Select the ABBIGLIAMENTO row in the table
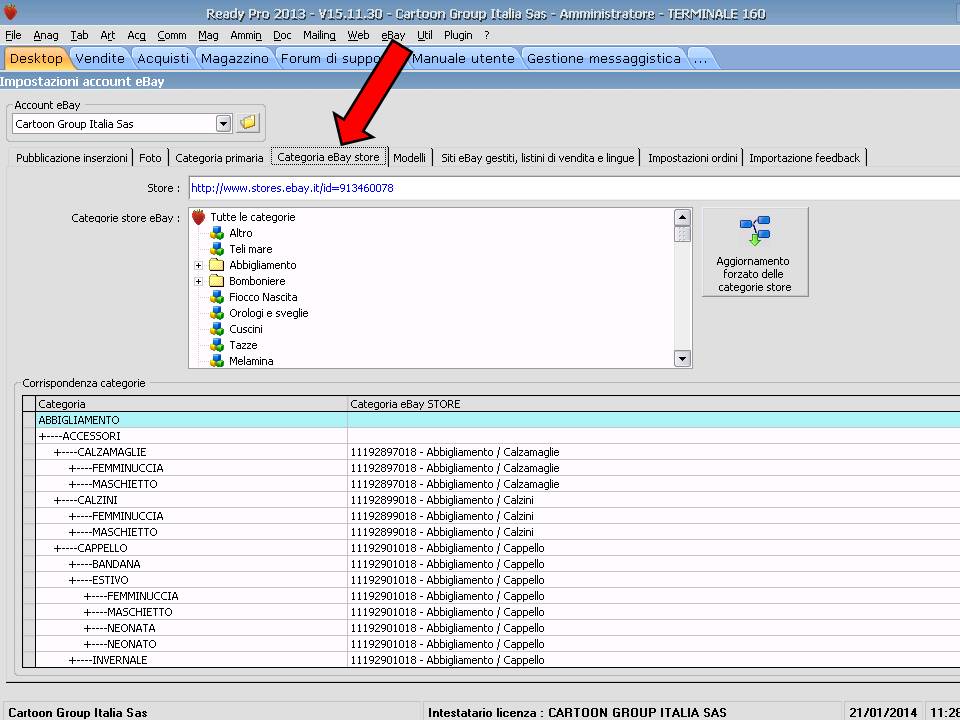 pyautogui.click(x=497, y=420)
